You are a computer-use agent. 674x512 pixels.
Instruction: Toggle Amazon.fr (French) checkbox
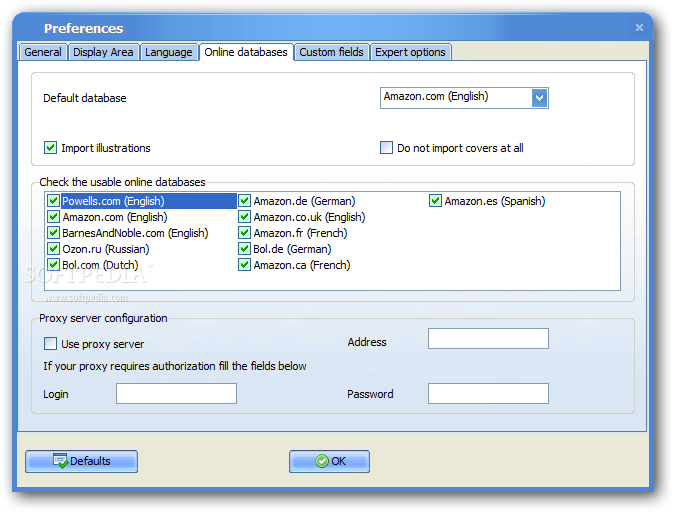pyautogui.click(x=245, y=233)
